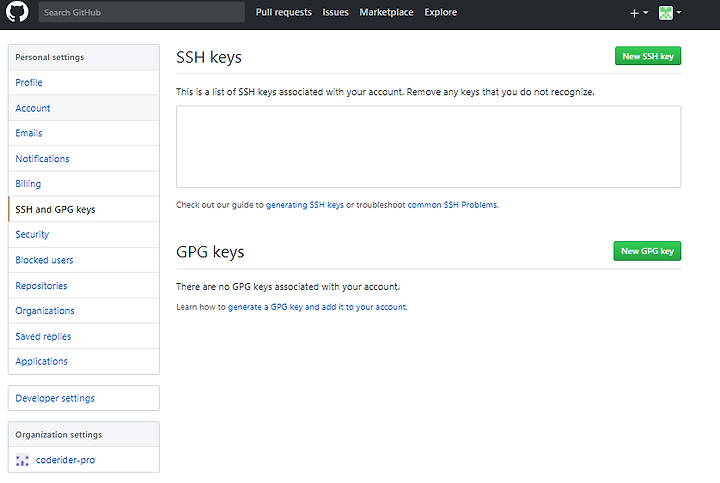The image size is (720, 483).
Task: Click the Personal settings sidebar header
Action: pyautogui.click(x=84, y=57)
